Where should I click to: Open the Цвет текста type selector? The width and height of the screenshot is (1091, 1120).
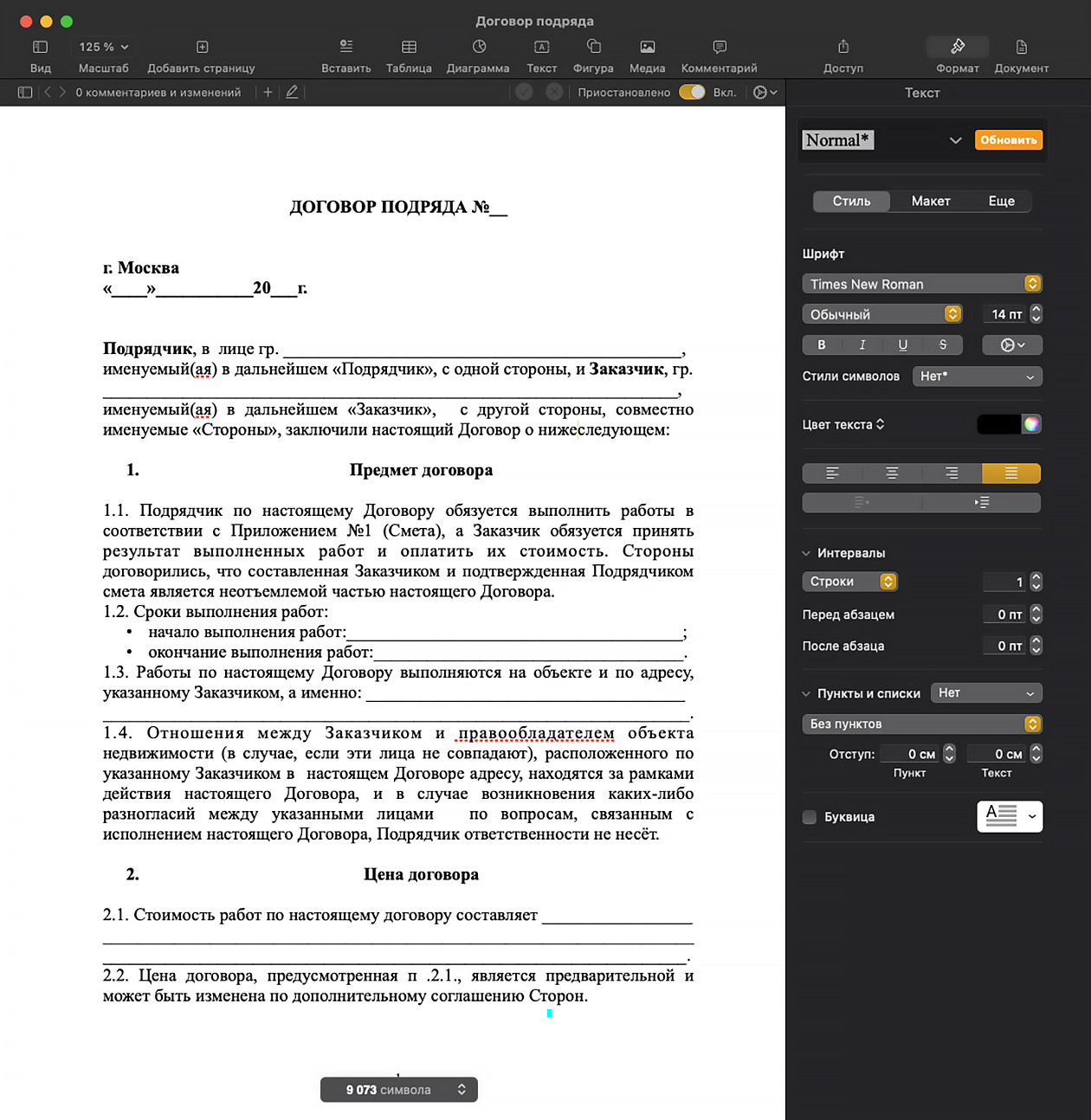843,425
